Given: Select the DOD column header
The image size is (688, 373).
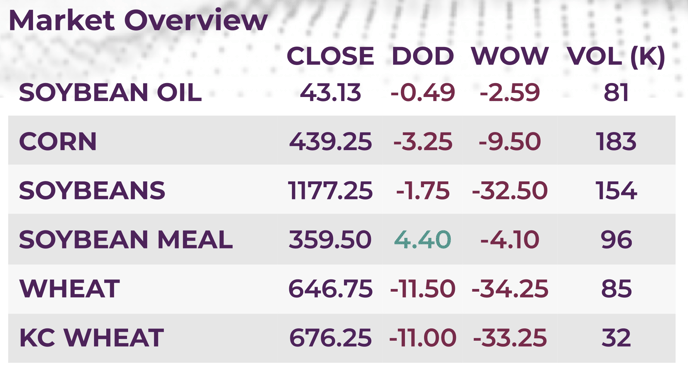Looking at the screenshot, I should (423, 56).
